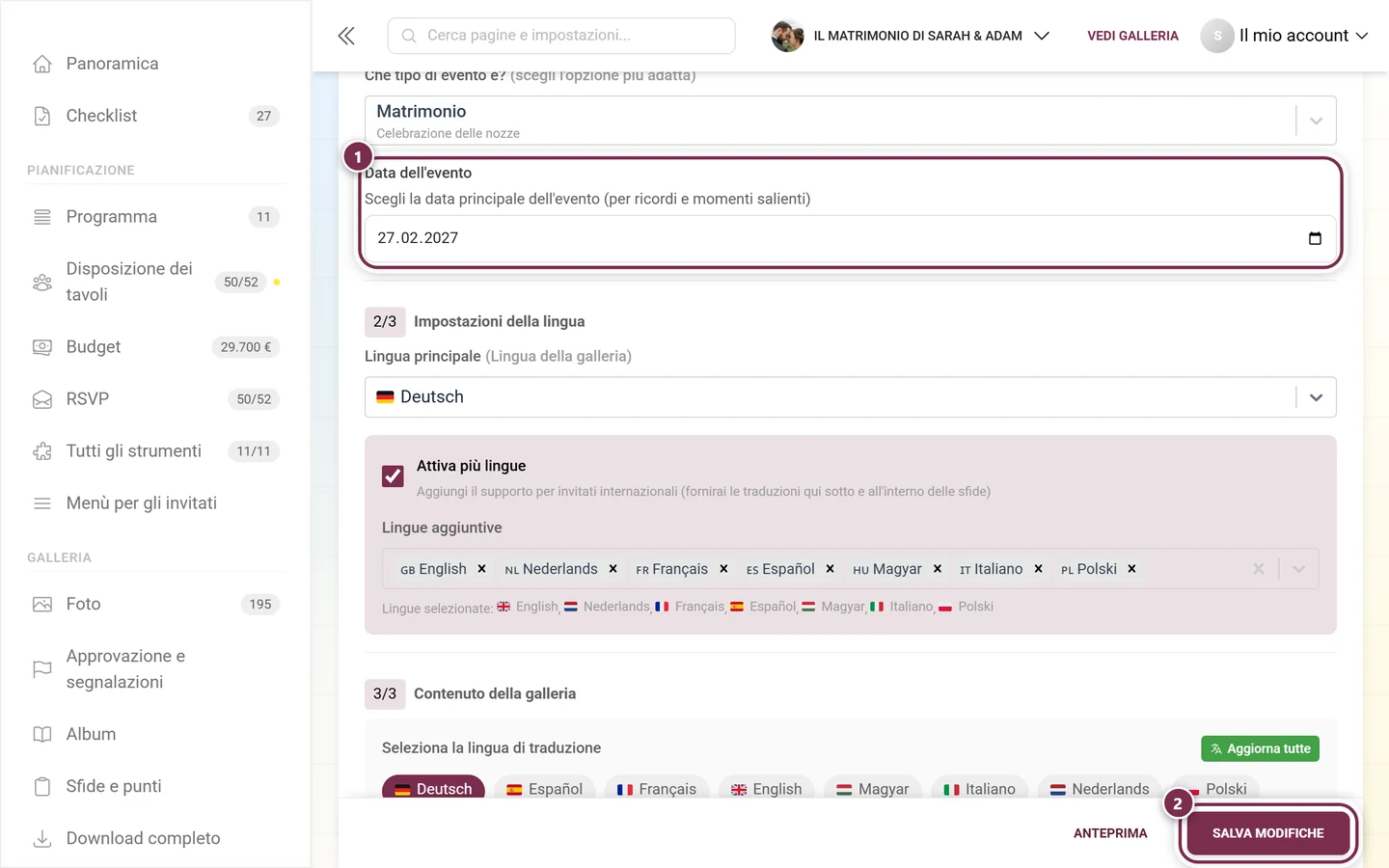Click the Aggiorna tutte button

click(x=1260, y=748)
